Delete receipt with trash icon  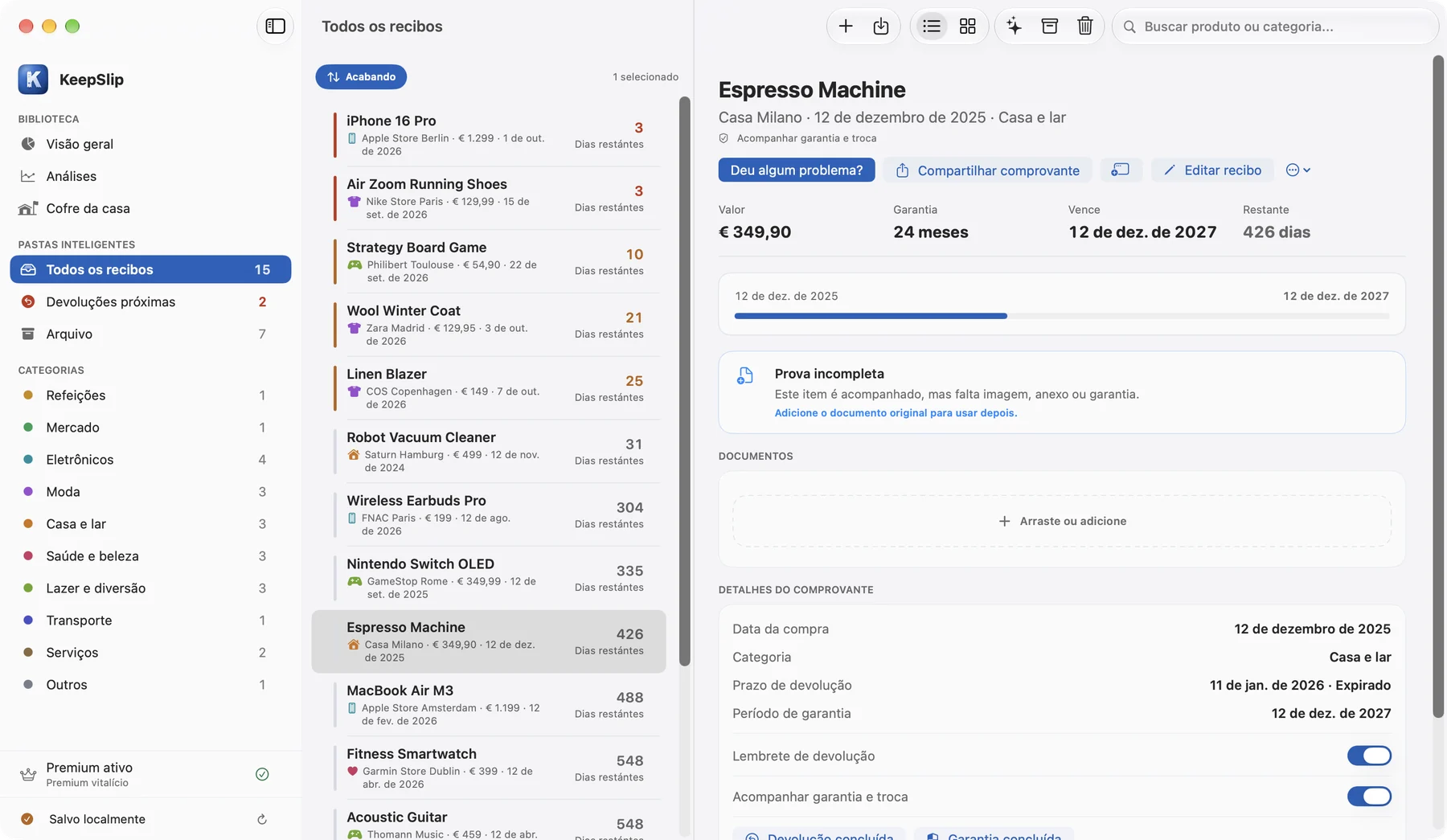(1085, 27)
